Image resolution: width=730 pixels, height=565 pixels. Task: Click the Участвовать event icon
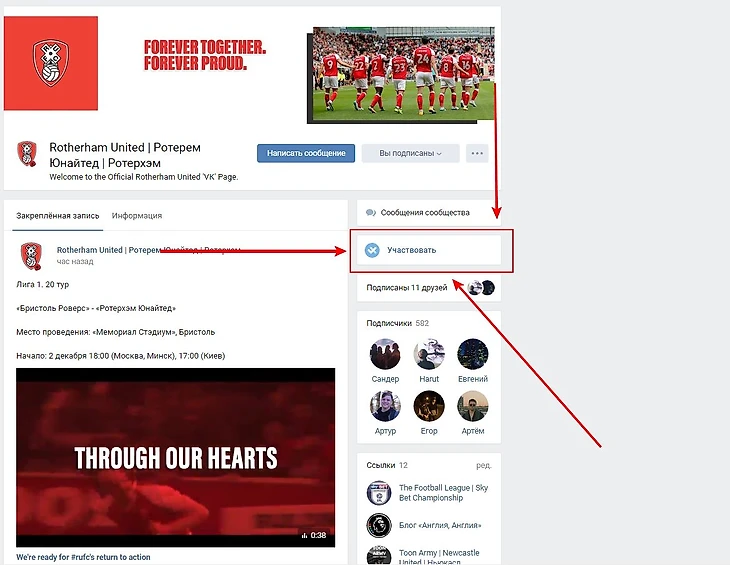(372, 250)
